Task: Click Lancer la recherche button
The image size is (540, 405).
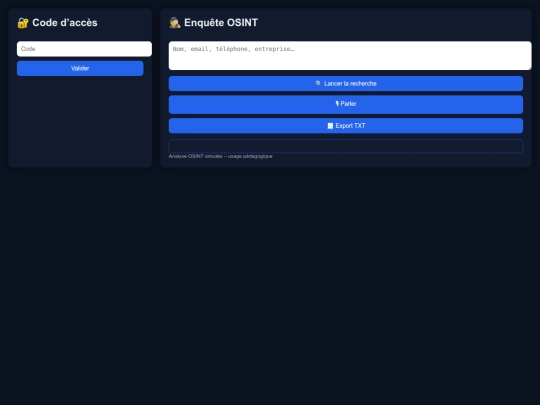Action: (x=346, y=84)
